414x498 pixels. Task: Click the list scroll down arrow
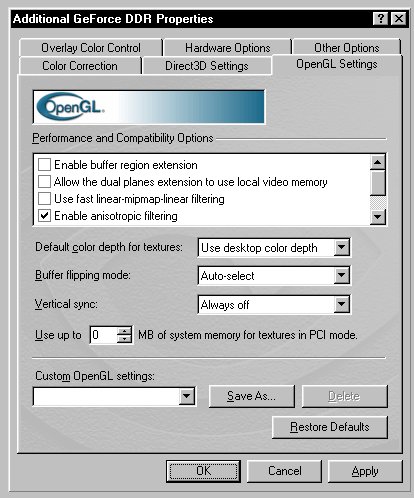point(378,217)
